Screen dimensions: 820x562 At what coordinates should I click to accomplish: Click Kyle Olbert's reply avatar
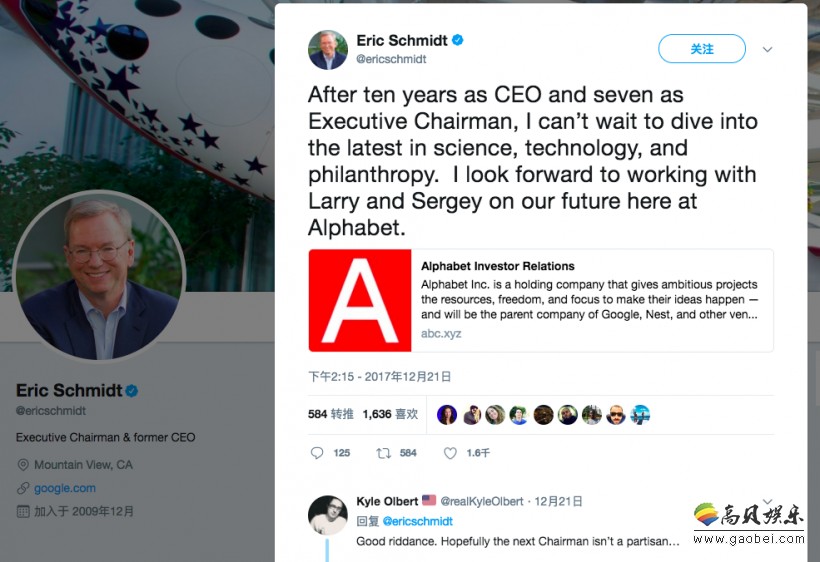[328, 514]
